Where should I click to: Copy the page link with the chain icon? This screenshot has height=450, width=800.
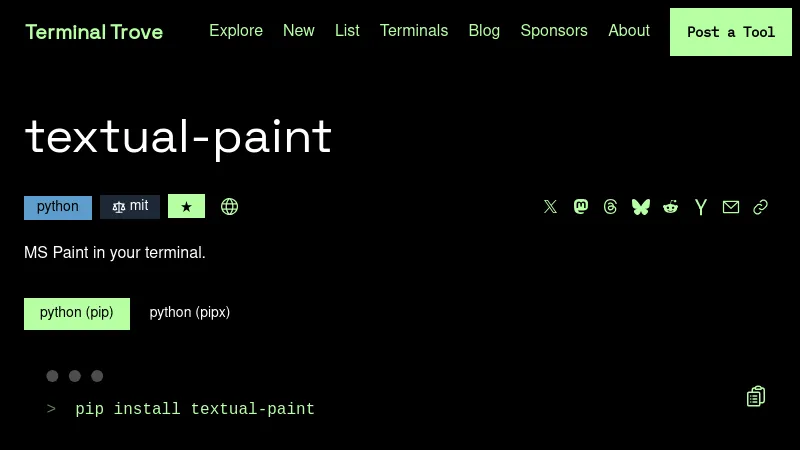761,207
